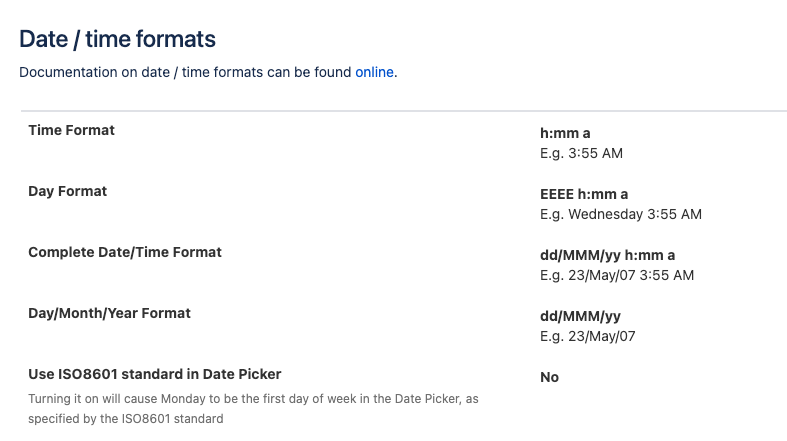Click the 23/May/07 3:55 AM example
787x441 pixels.
[x=631, y=275]
